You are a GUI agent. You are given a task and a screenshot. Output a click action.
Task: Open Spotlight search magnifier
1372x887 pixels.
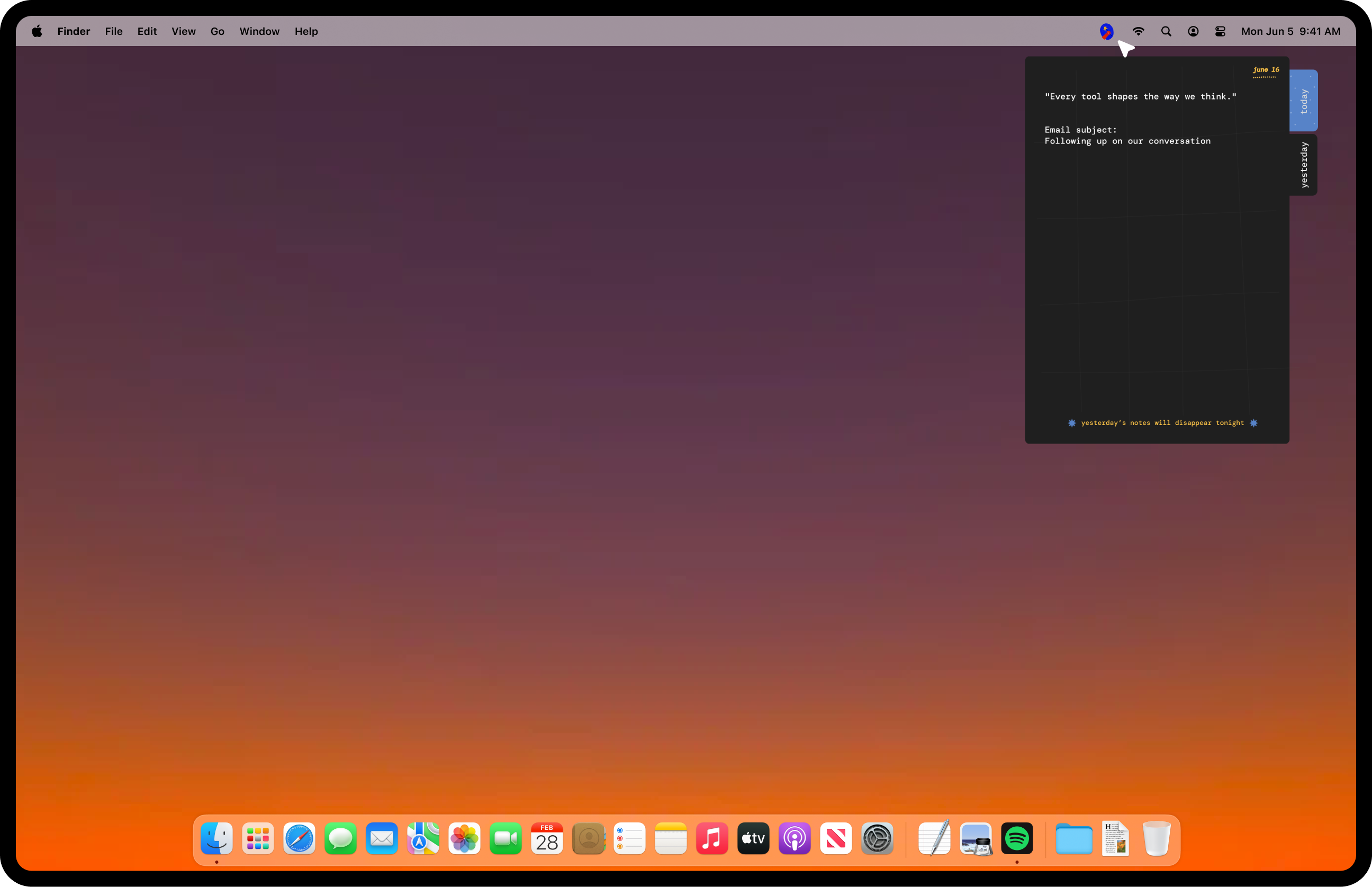1166,31
